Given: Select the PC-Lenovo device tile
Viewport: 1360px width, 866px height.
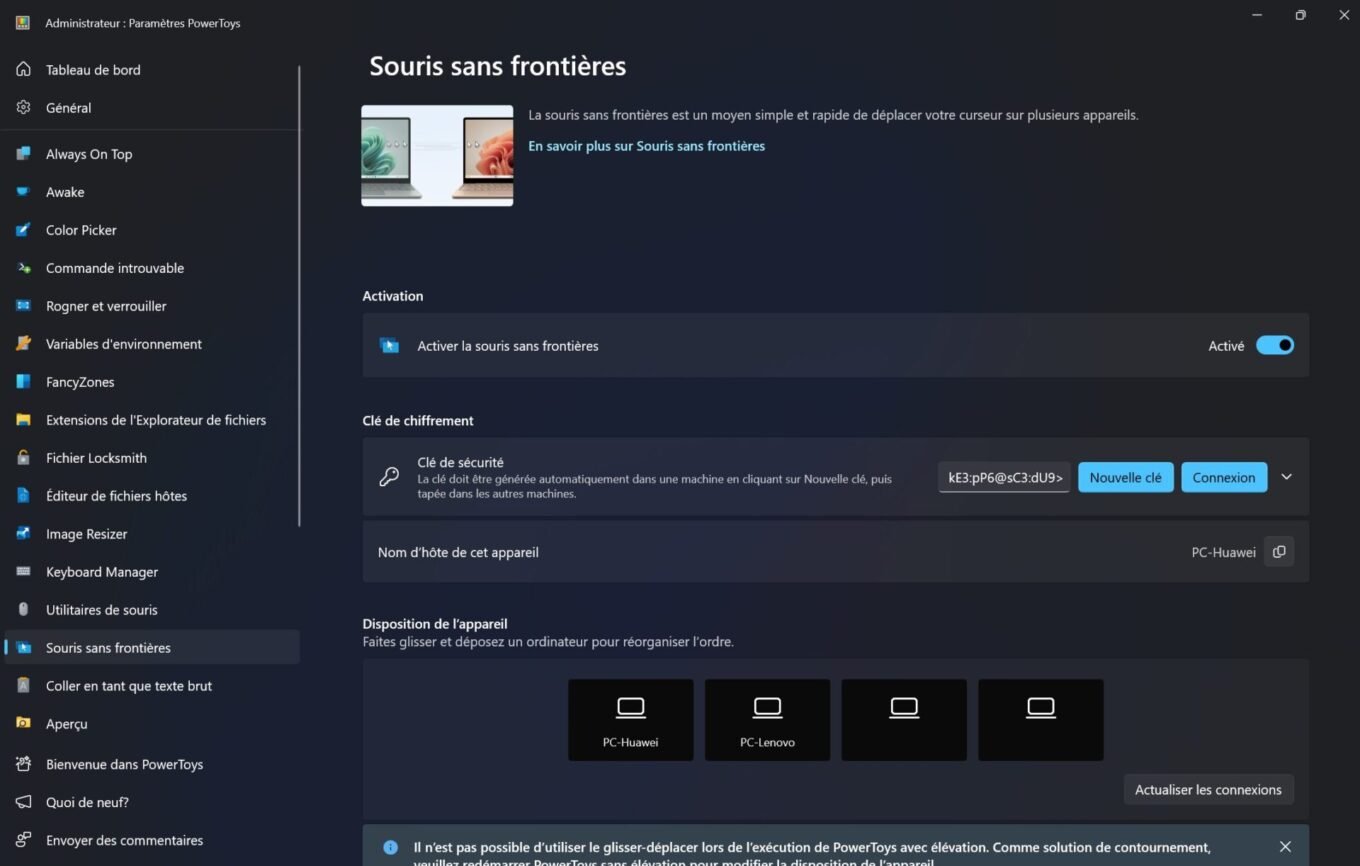Looking at the screenshot, I should [767, 720].
